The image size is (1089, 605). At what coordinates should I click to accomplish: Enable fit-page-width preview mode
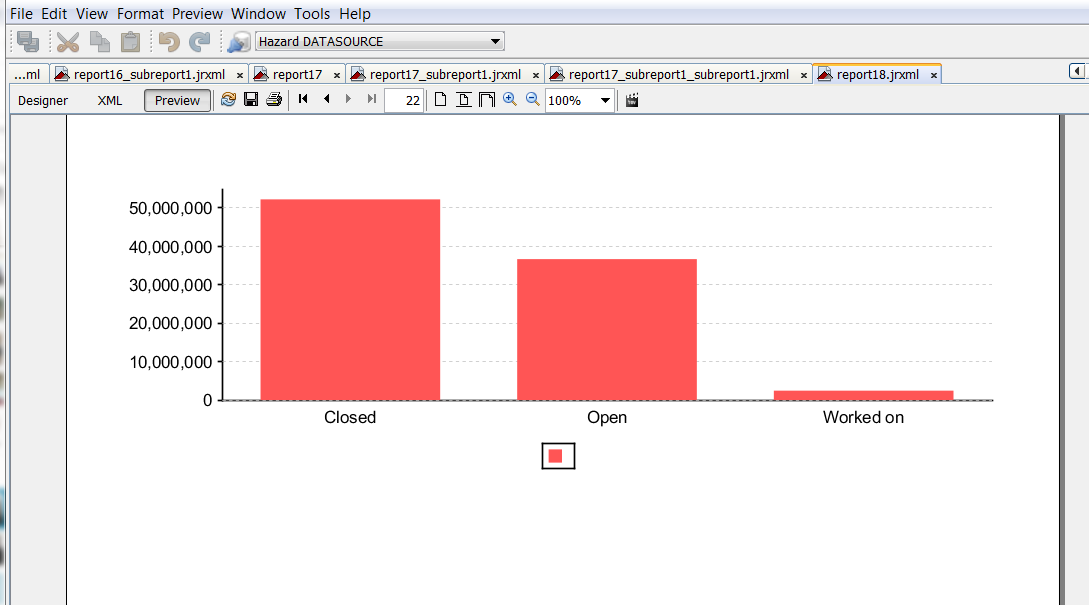coord(487,99)
